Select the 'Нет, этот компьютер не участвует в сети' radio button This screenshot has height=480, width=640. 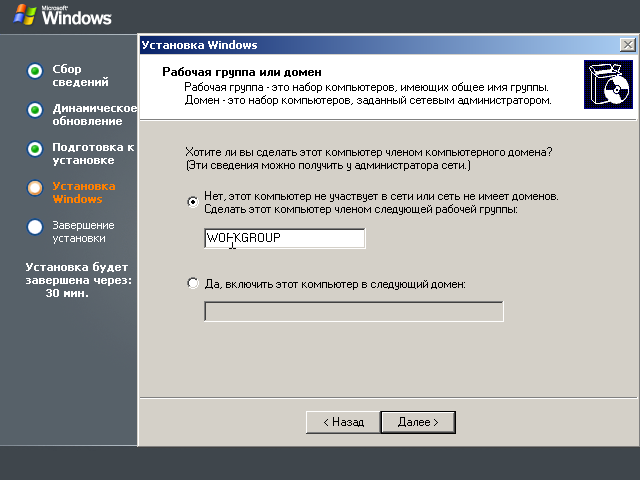[193, 202]
